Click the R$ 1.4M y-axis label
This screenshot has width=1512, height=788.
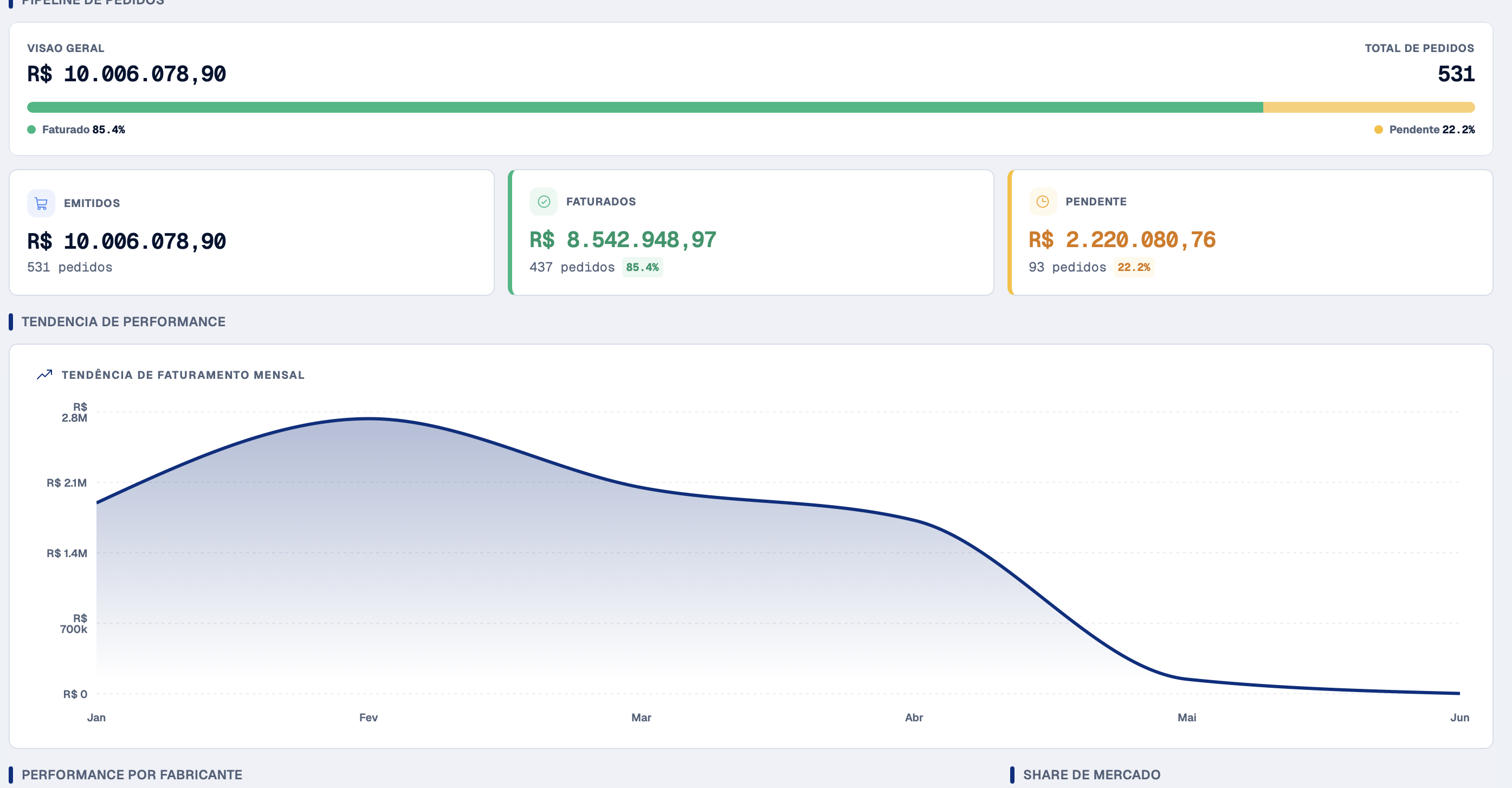point(67,553)
